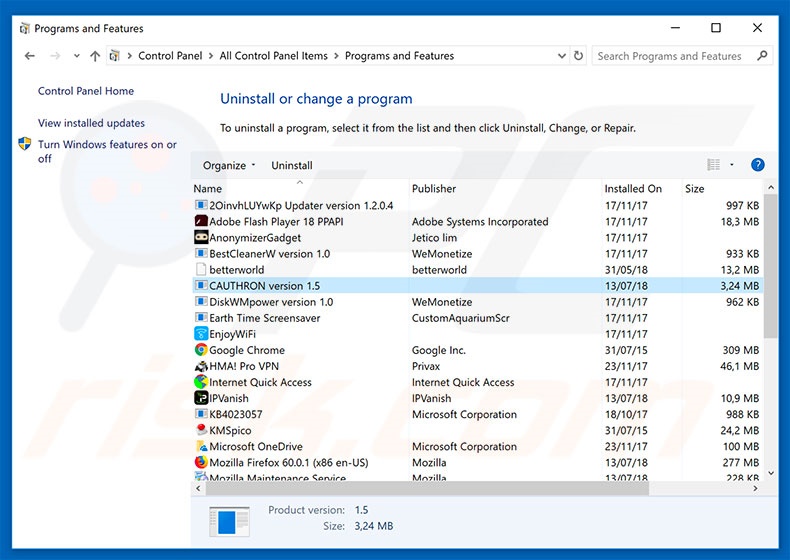Sort by the Installed On column header
Screen dimensions: 790x560
[642, 189]
